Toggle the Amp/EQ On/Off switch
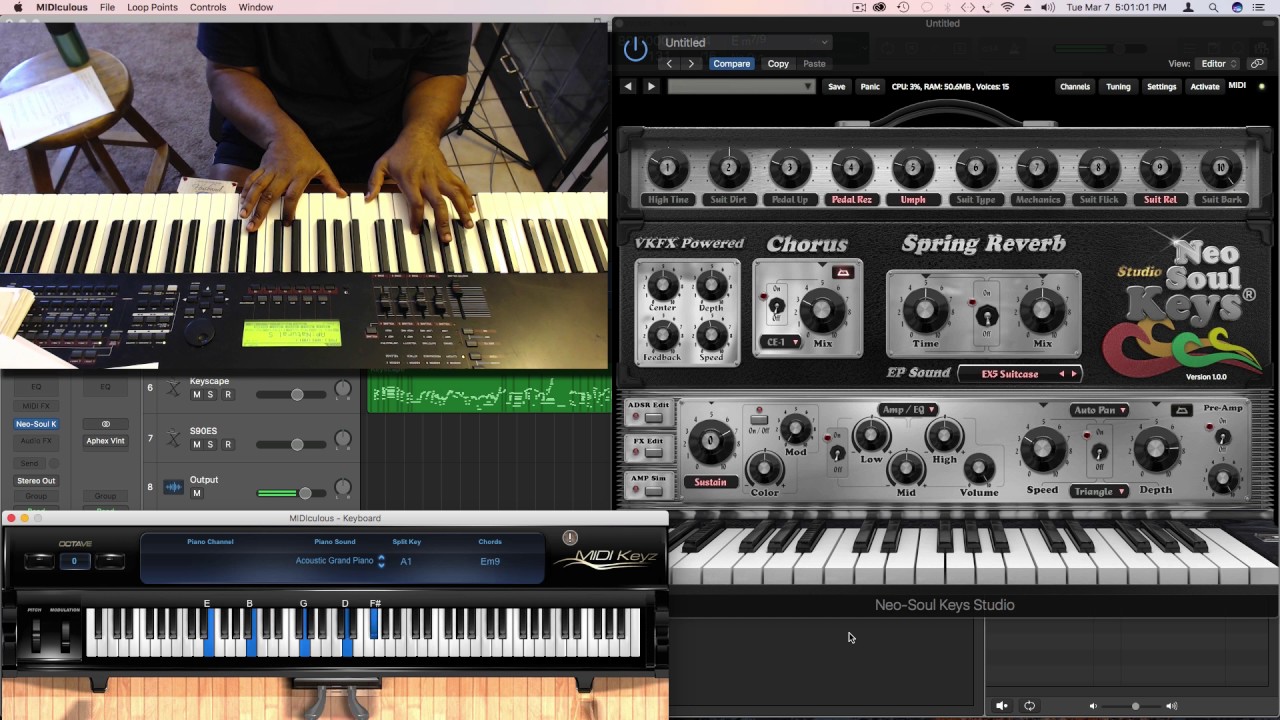The image size is (1280, 720). pos(837,454)
